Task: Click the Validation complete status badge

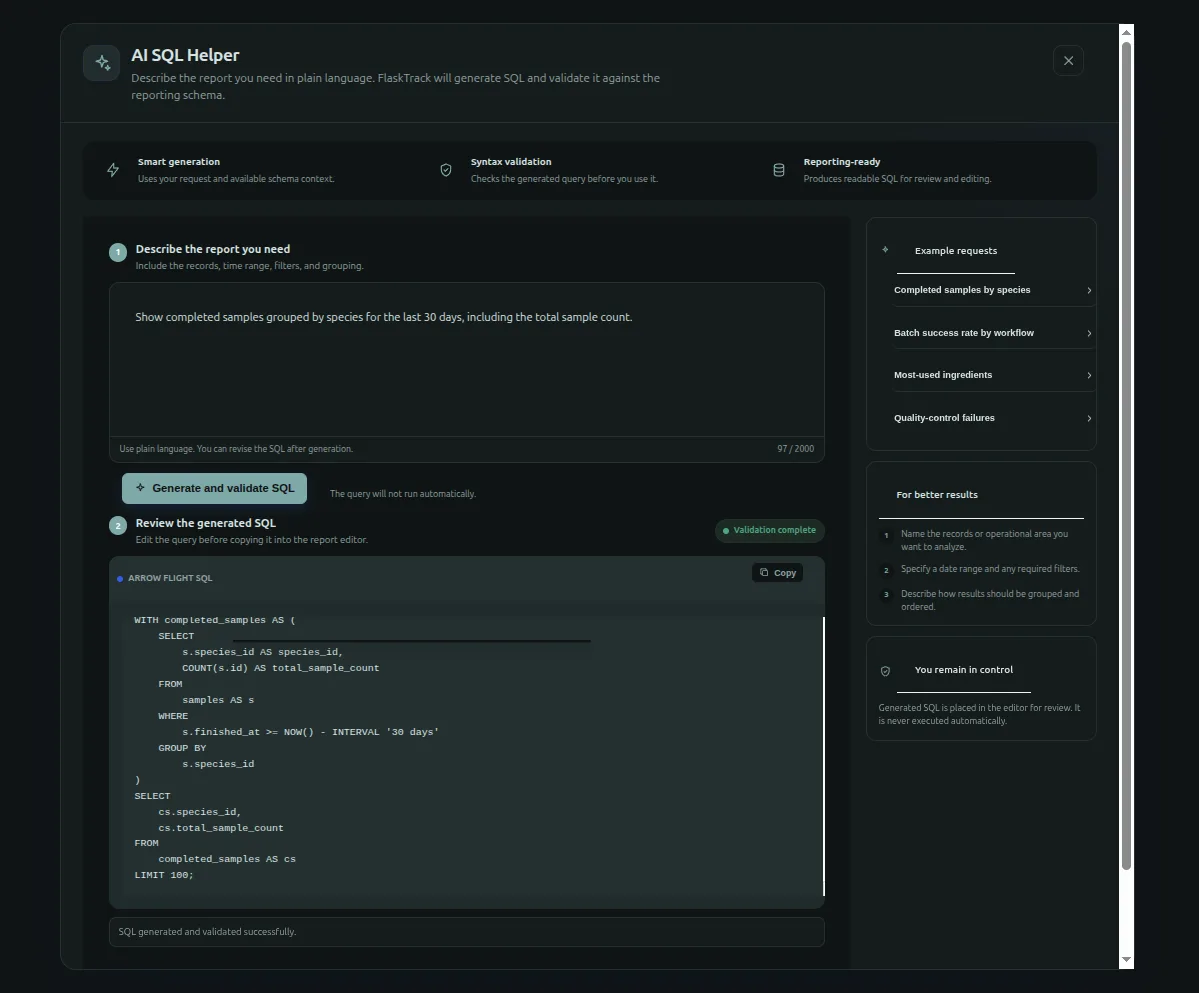Action: [770, 531]
